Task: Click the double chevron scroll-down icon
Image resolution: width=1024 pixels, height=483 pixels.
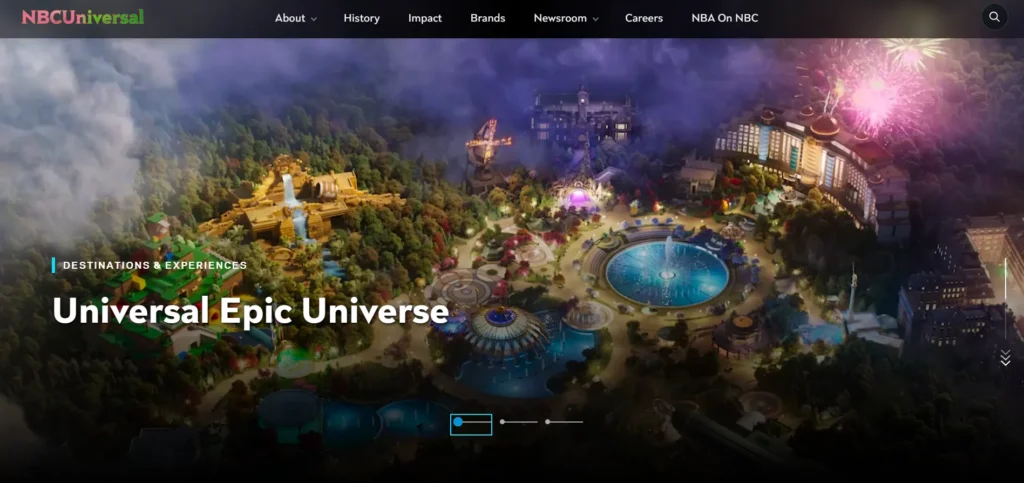Action: (x=1005, y=358)
